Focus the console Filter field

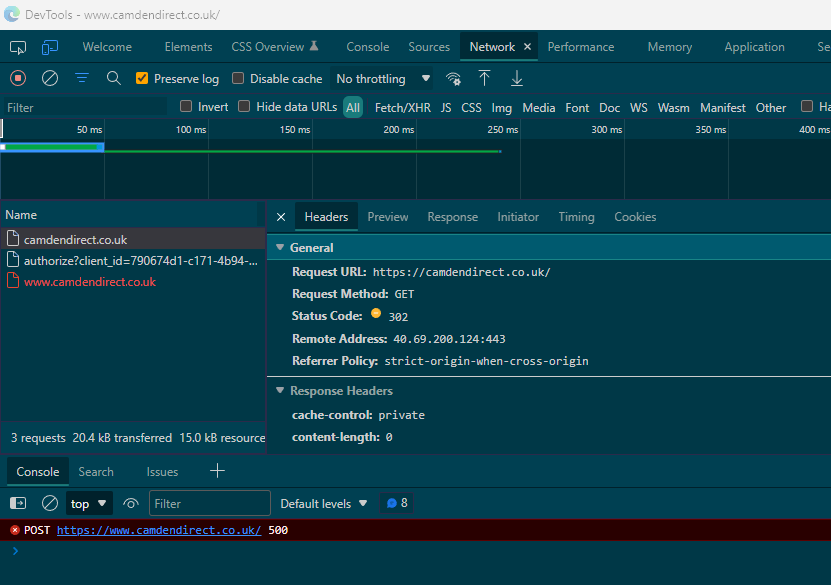click(210, 503)
